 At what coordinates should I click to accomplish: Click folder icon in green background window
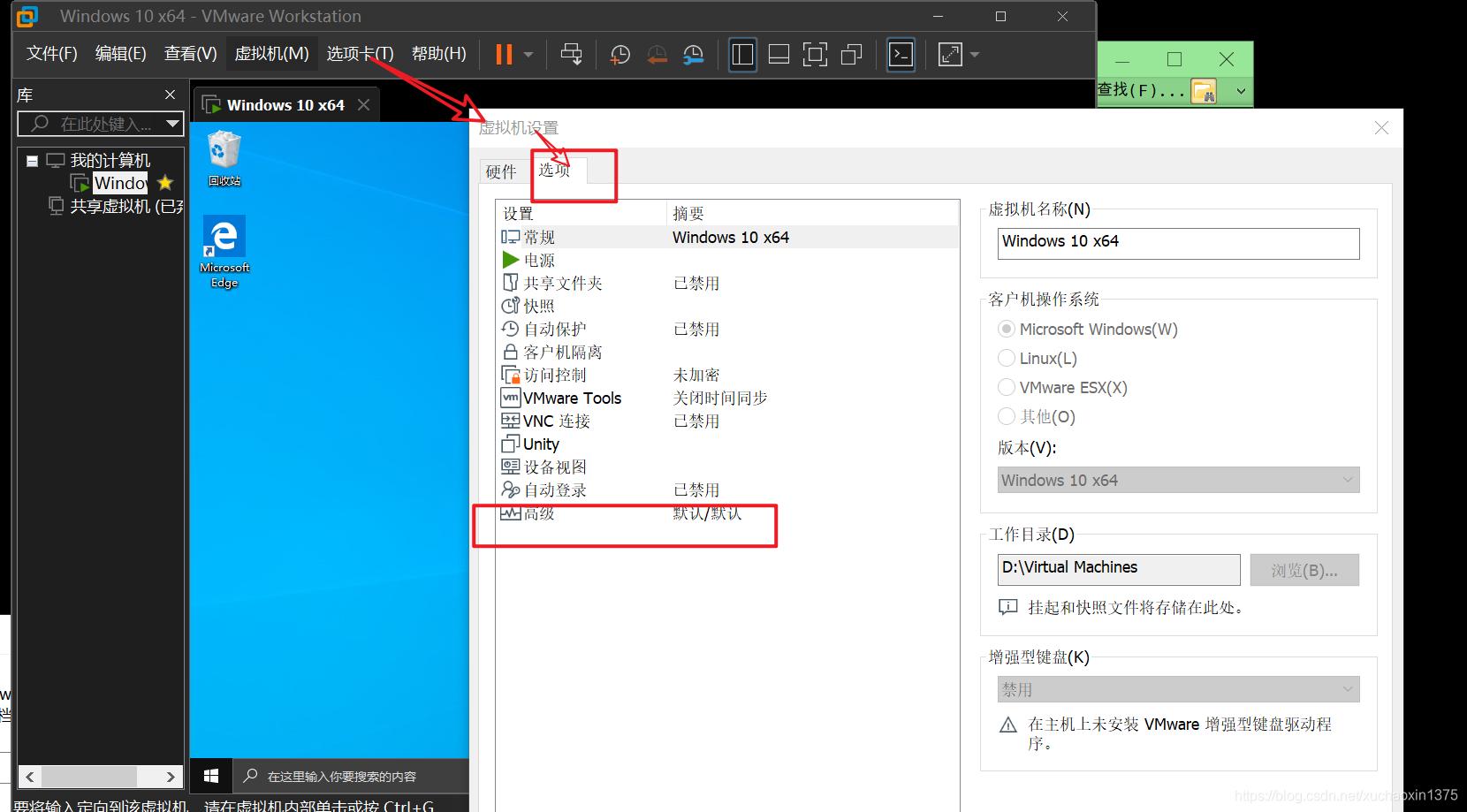click(x=1204, y=90)
